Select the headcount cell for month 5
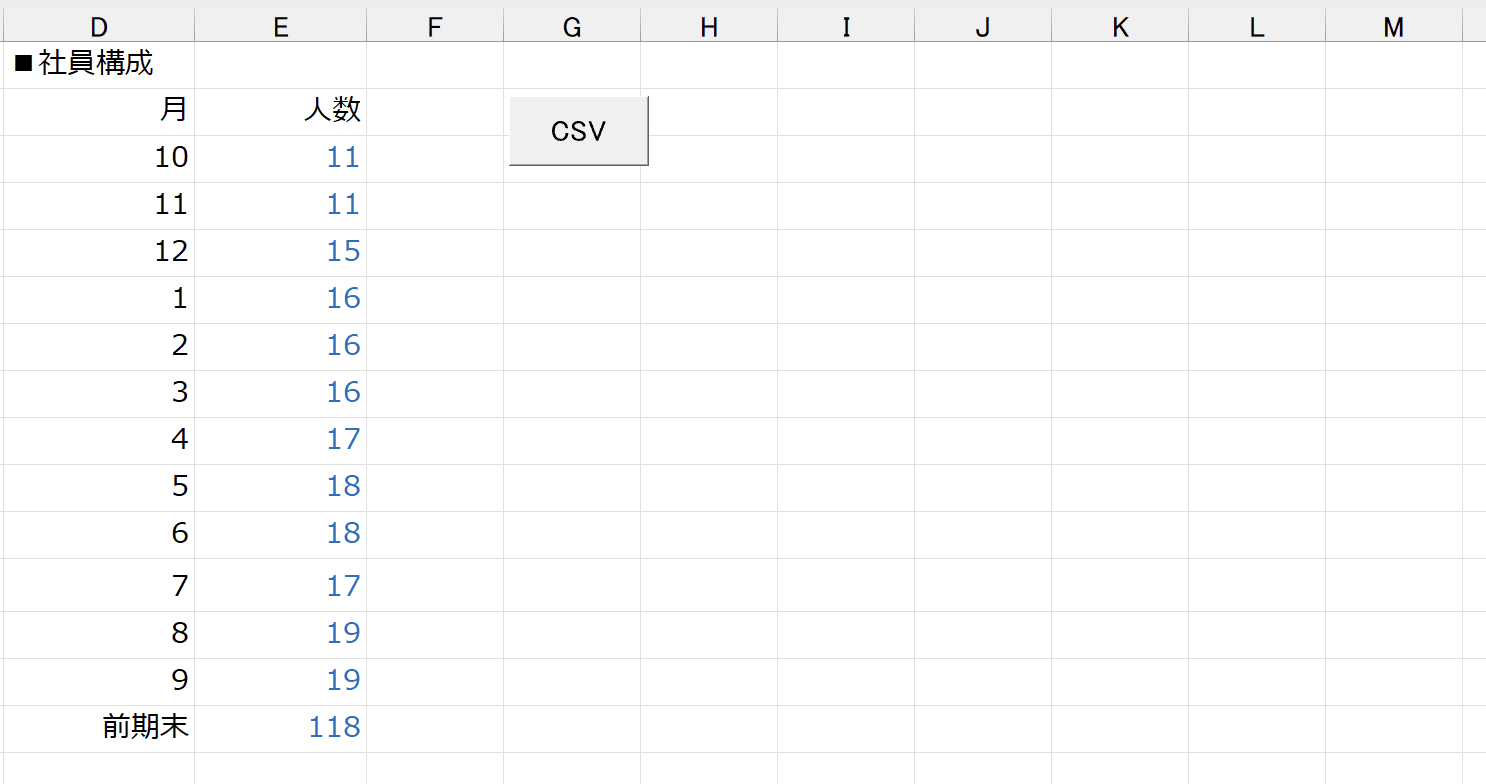 (x=280, y=487)
